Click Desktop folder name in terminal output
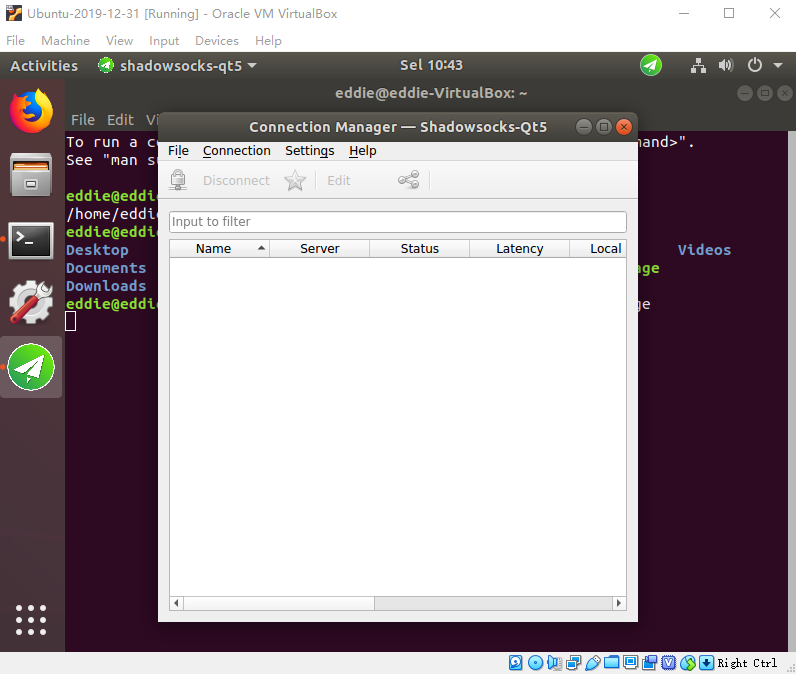Screen dimensions: 796x674 97,250
